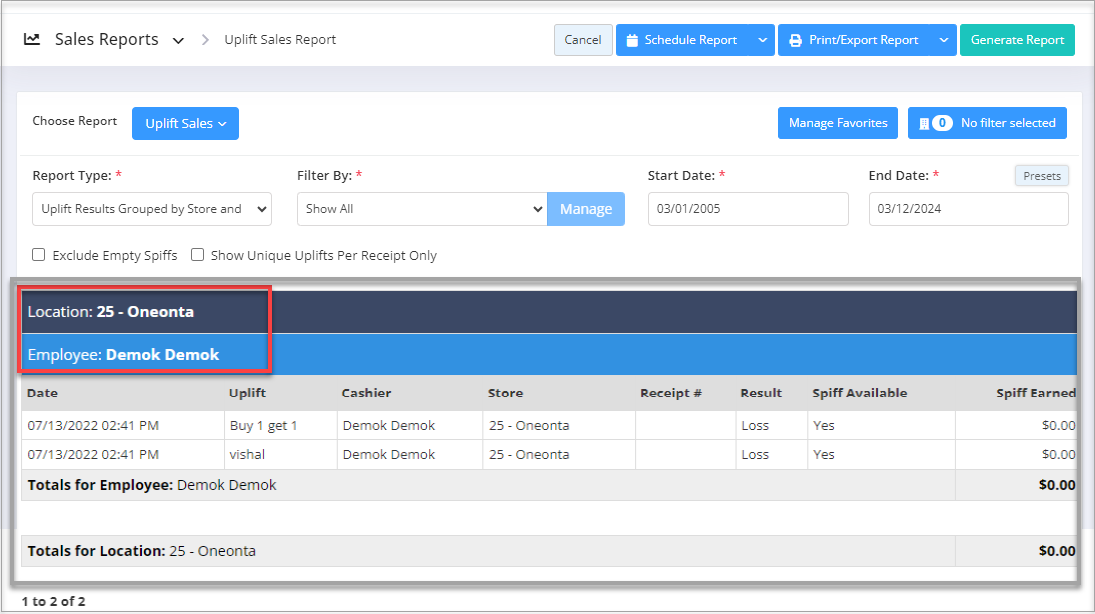Click the Uplift Sales Report breadcrumb
Image resolution: width=1095 pixels, height=614 pixels.
(280, 40)
